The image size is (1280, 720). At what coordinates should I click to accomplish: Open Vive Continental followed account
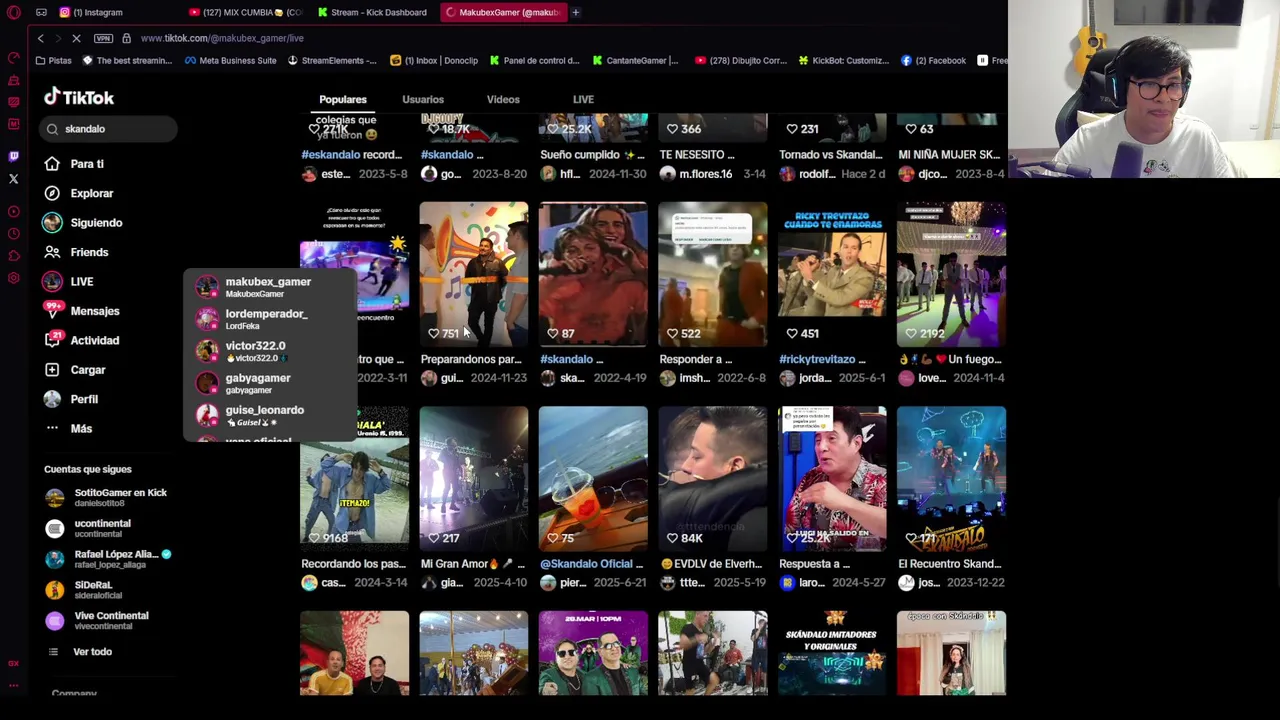click(98, 620)
